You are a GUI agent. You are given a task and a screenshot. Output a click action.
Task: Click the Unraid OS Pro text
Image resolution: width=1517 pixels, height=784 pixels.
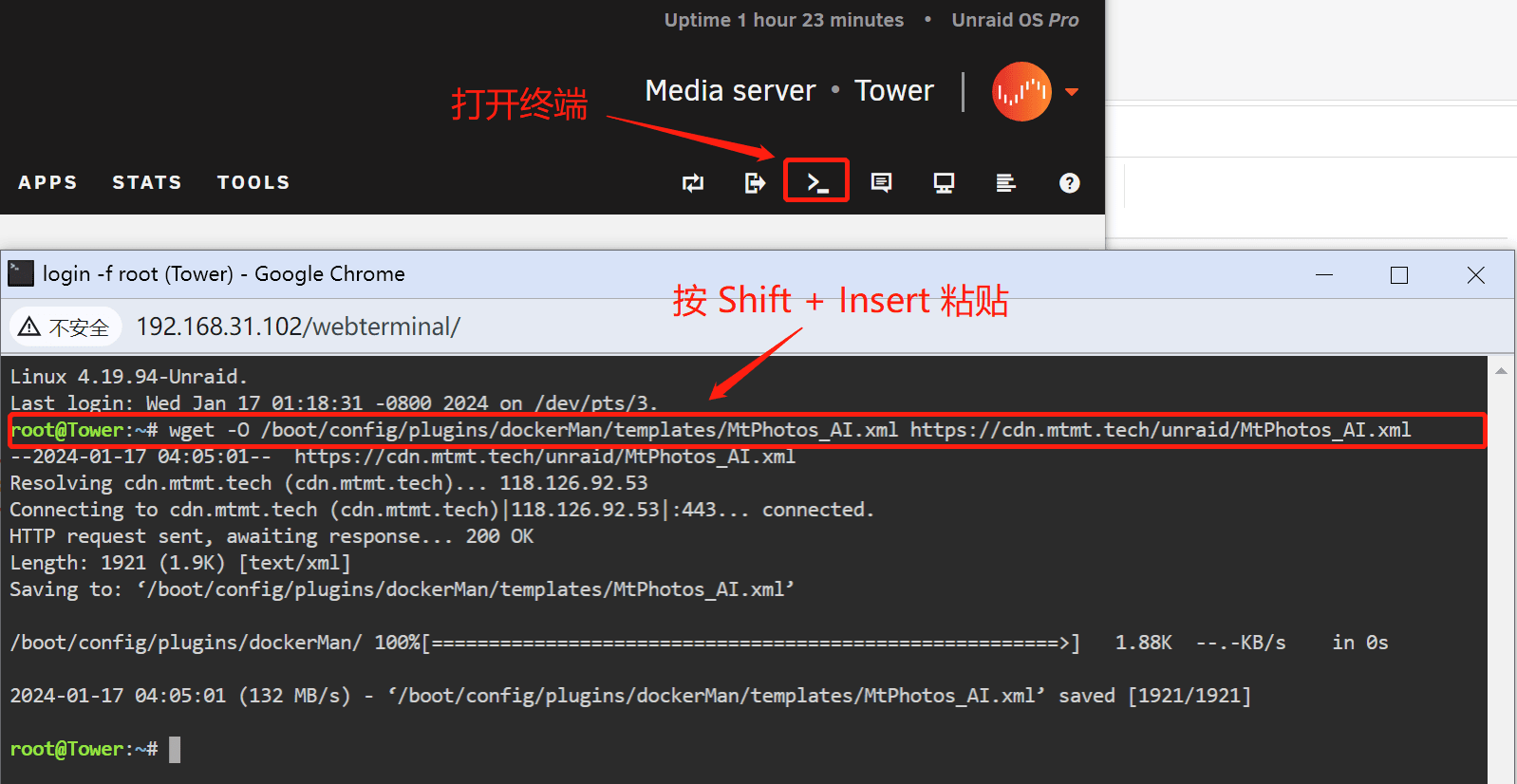1015,20
